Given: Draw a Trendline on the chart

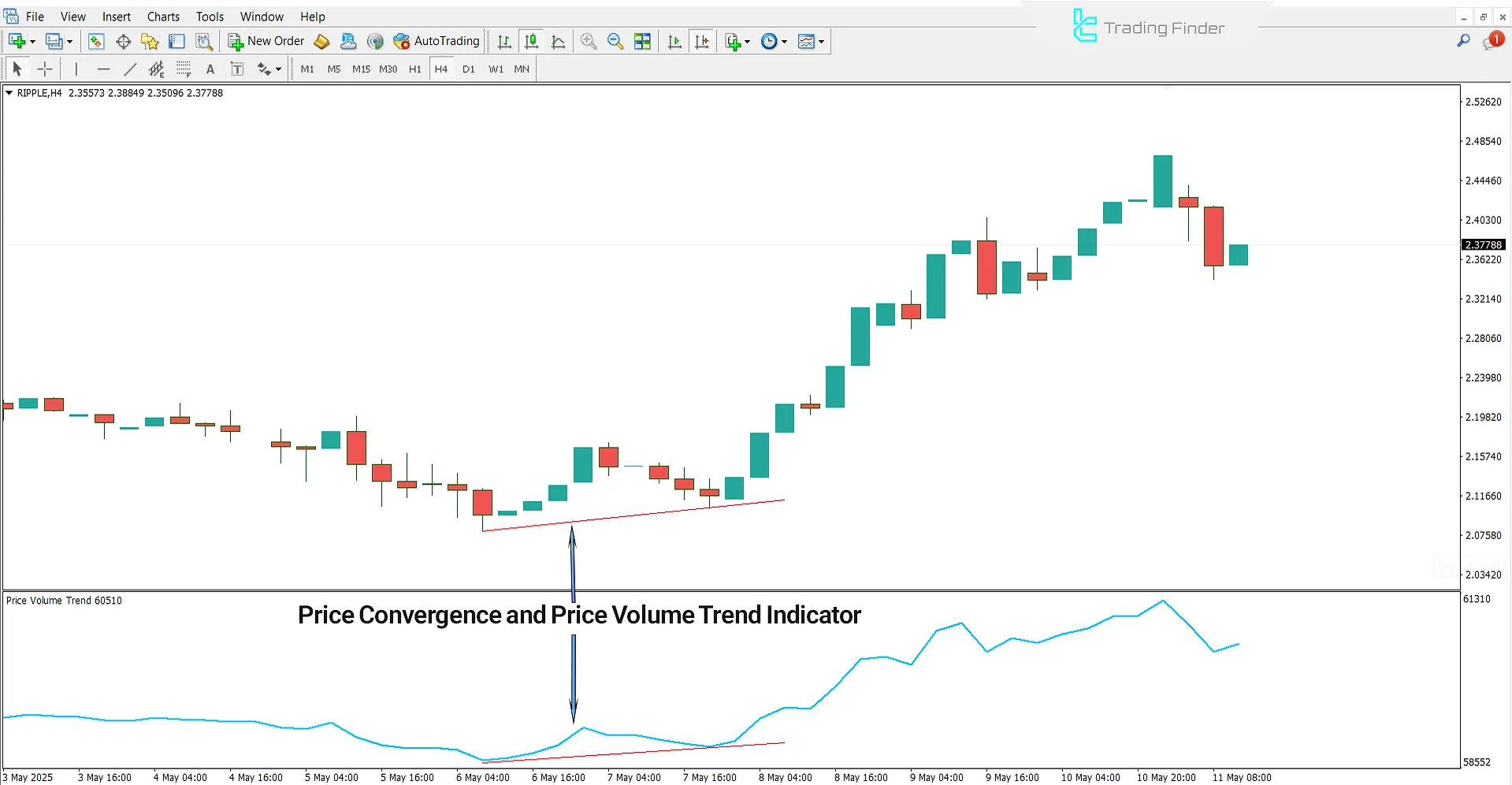Looking at the screenshot, I should [x=131, y=69].
